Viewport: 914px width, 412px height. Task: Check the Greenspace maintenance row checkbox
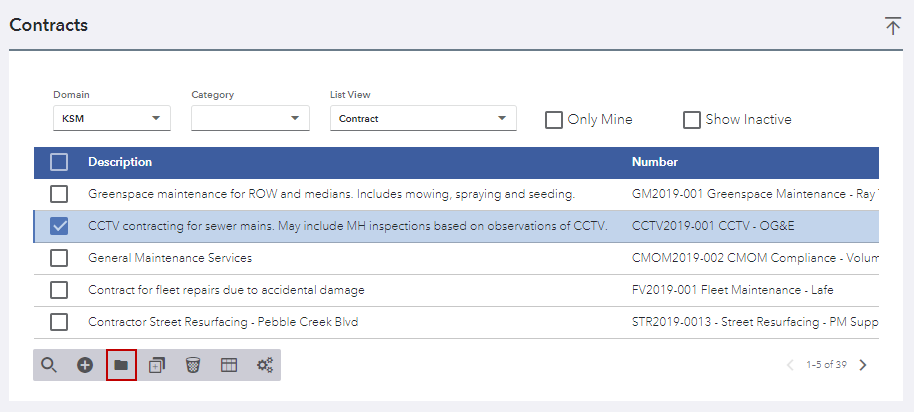pos(59,194)
